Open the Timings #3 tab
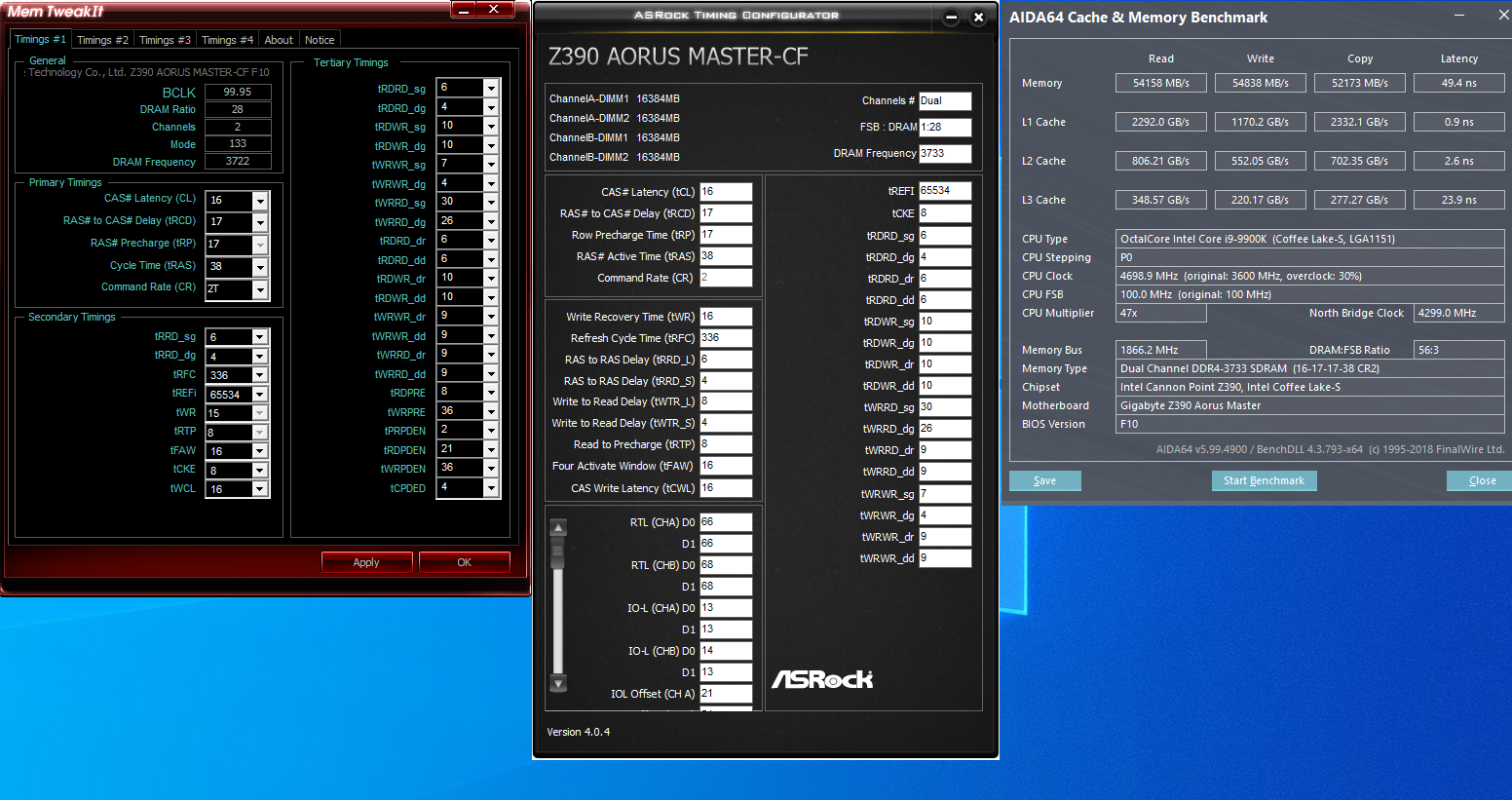Screen dimensions: 1512x800 [x=165, y=40]
